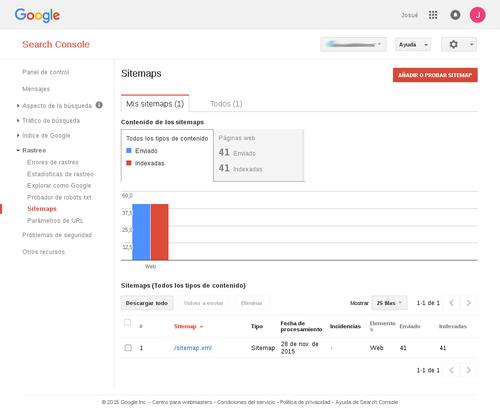Open Estadísticas de rastreo
500x408 pixels.
60,174
